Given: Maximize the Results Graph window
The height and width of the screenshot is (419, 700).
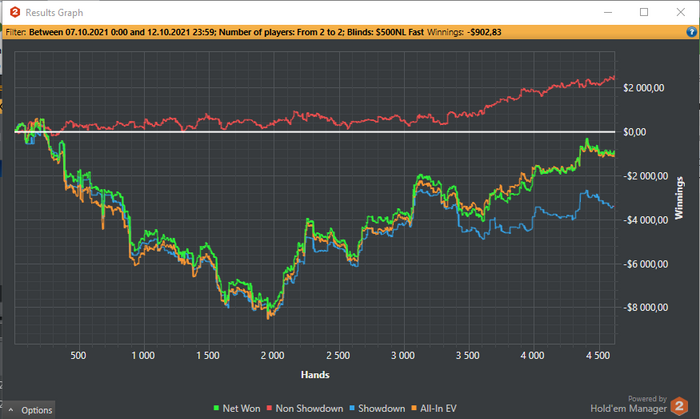Looking at the screenshot, I should point(644,12).
